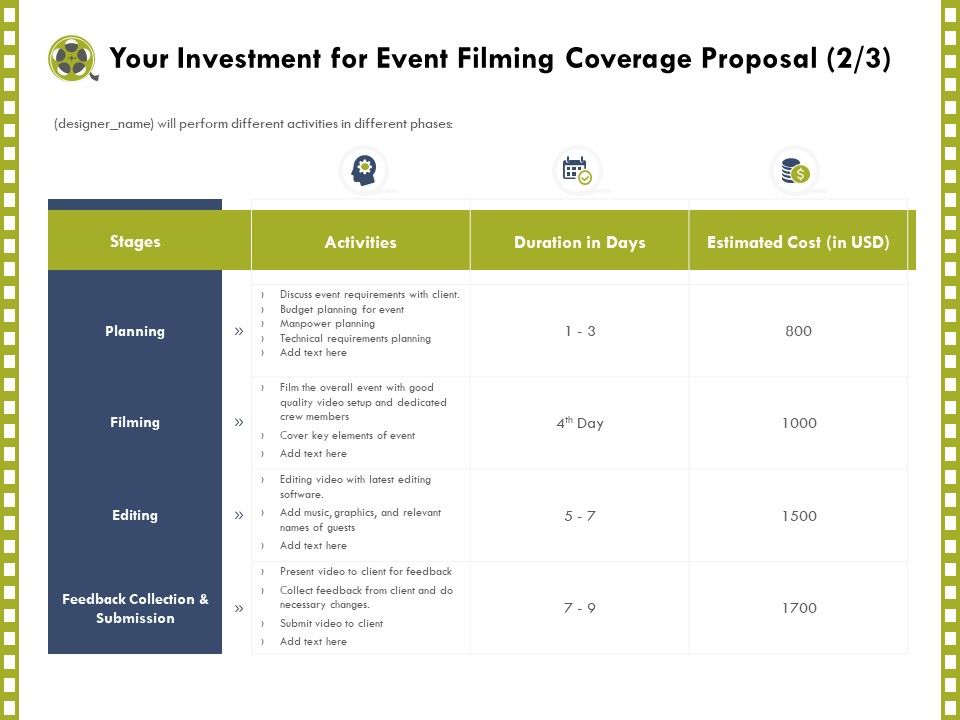Click 'Technical requirements planning' bullet
Image resolution: width=960 pixels, height=720 pixels.
pos(355,338)
